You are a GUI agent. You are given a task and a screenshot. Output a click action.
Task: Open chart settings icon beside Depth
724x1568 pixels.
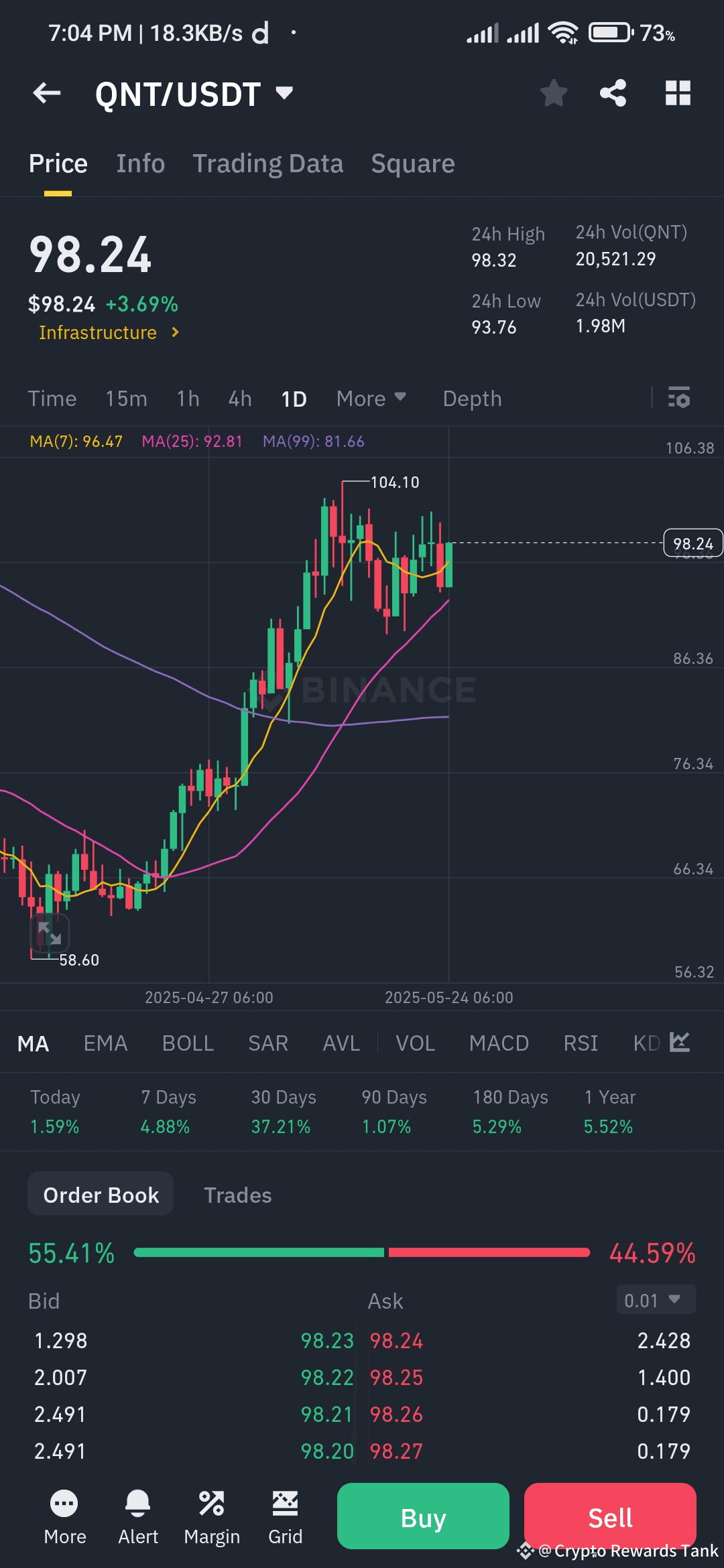[x=679, y=398]
